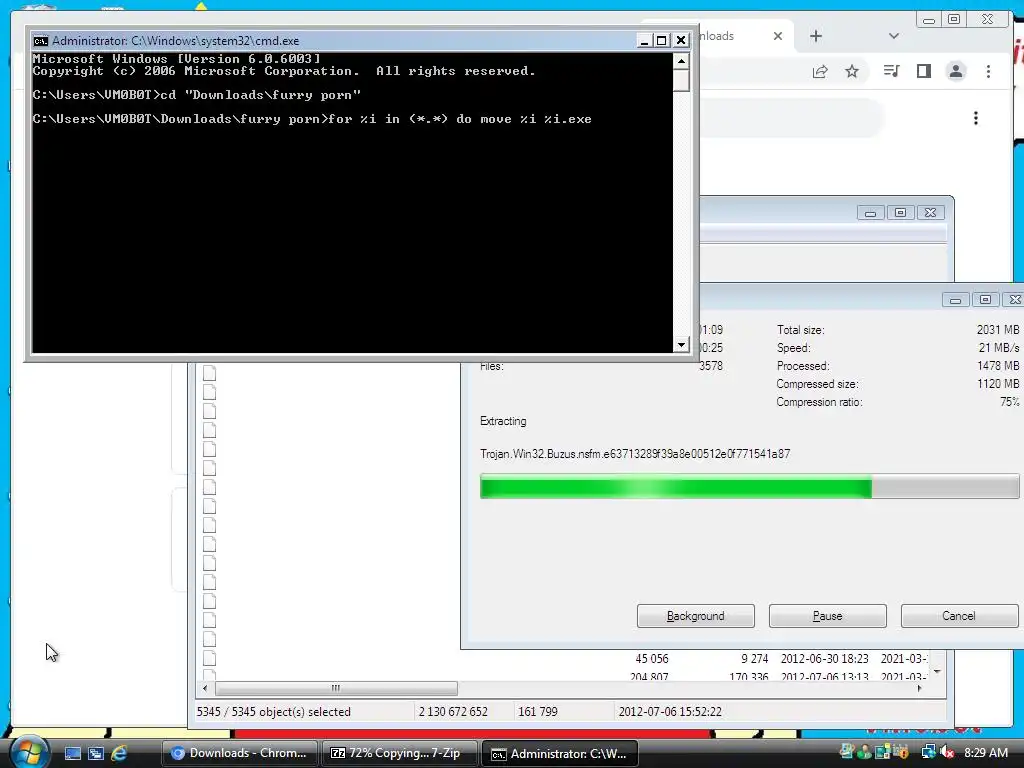This screenshot has width=1024, height=768.
Task: Click 7-Zip horizontal scrollbar thumb
Action: click(336, 688)
